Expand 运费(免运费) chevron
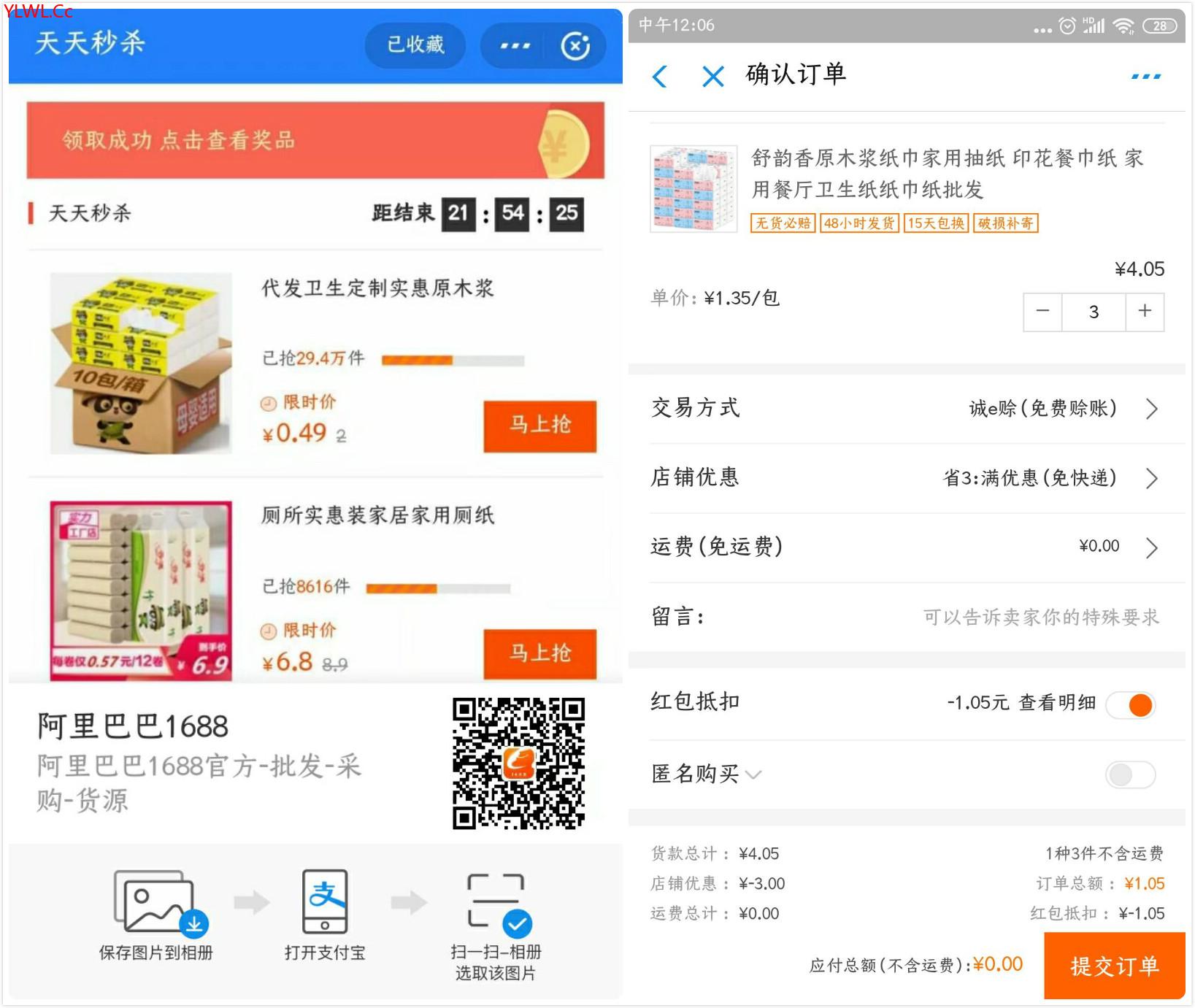This screenshot has width=1195, height=1008. [x=1152, y=547]
